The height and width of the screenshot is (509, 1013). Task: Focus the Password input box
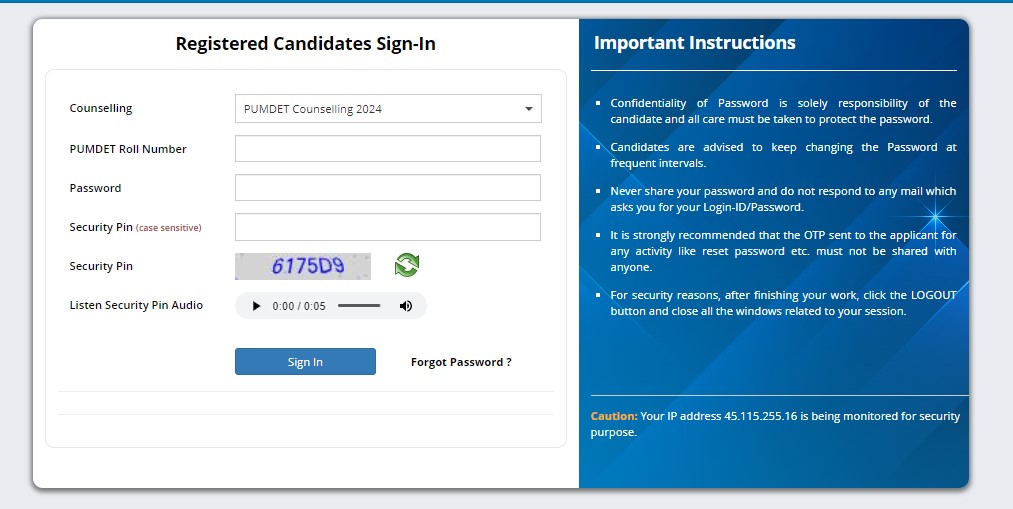pos(388,188)
